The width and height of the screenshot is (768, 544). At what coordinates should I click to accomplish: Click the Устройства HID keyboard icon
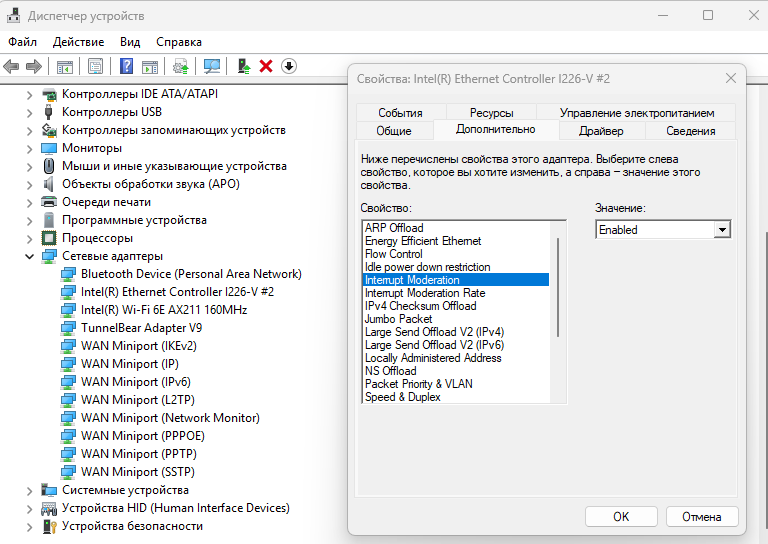coord(49,509)
